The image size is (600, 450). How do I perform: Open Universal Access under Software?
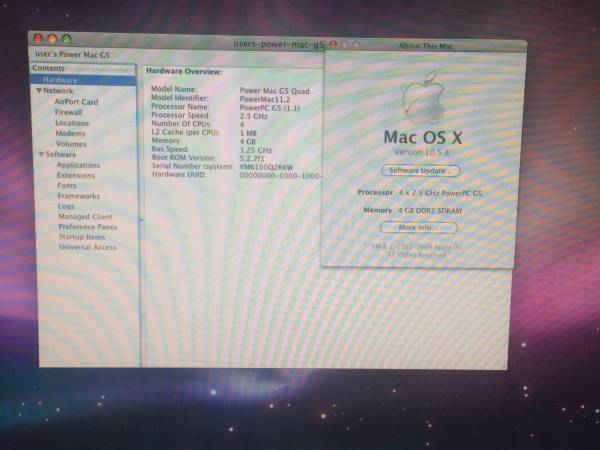tap(88, 247)
